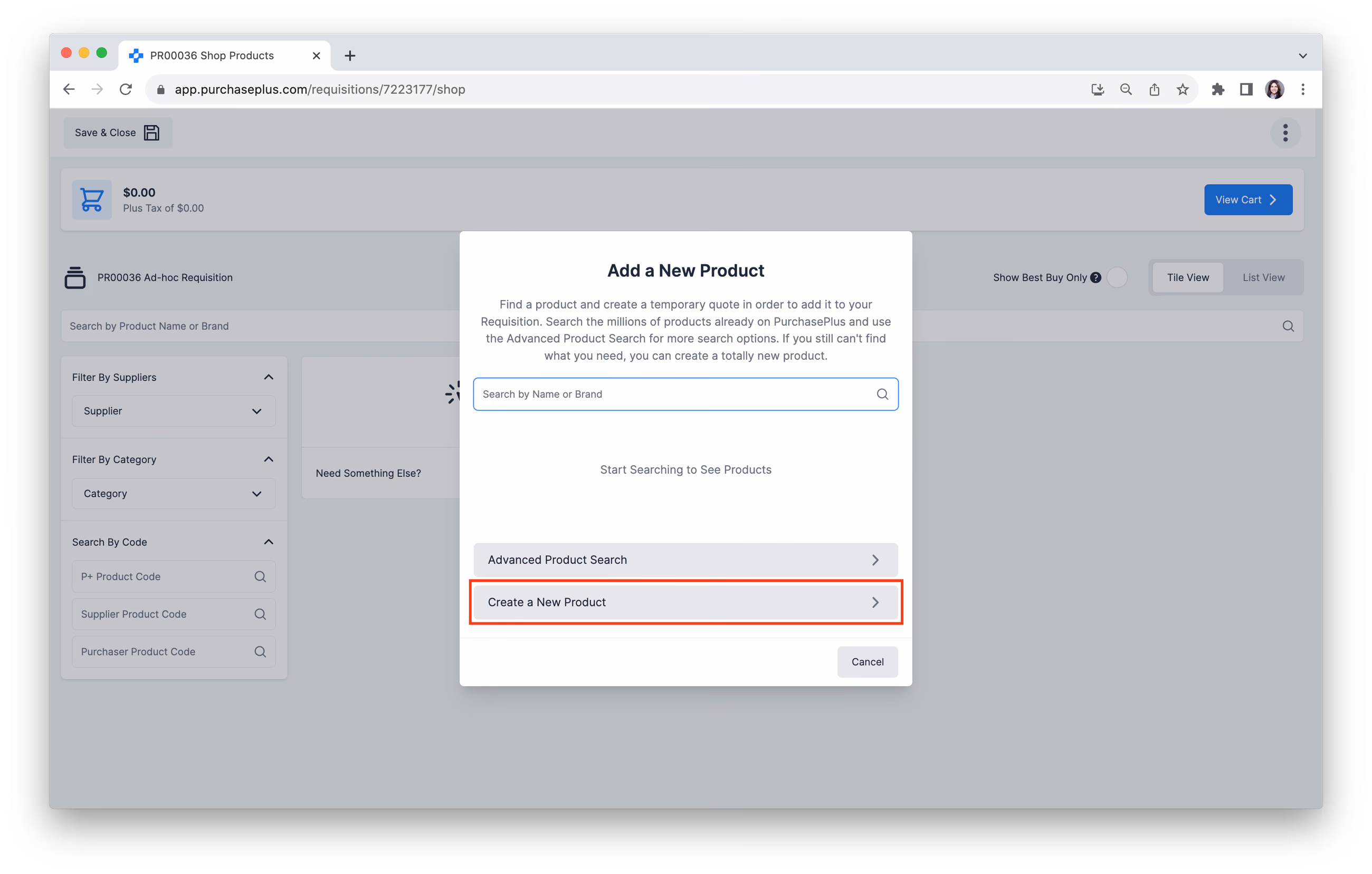Bookmark this page with the star icon
The image size is (1372, 874).
1183,89
